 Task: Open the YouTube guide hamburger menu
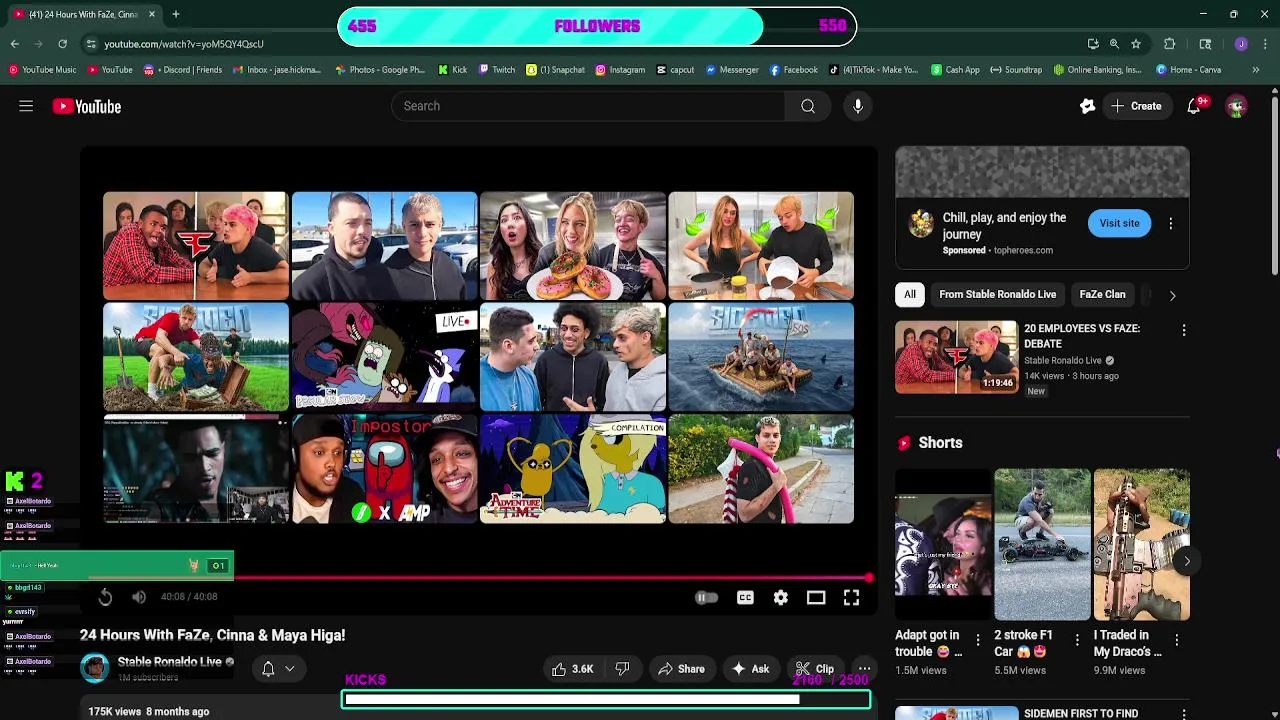point(26,106)
